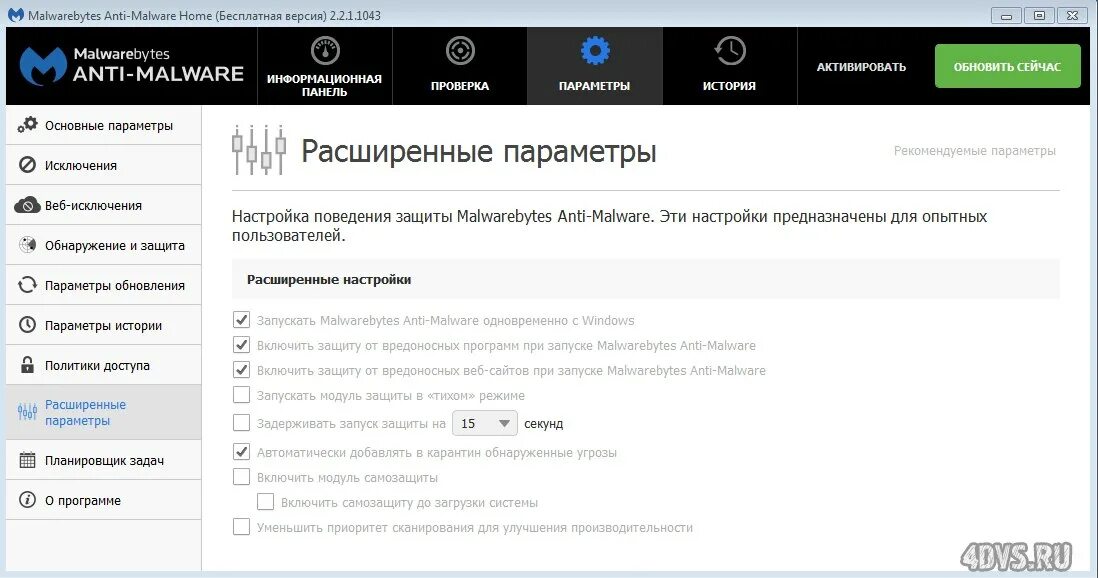Uncheck Запускать одновременно с Windows

241,319
